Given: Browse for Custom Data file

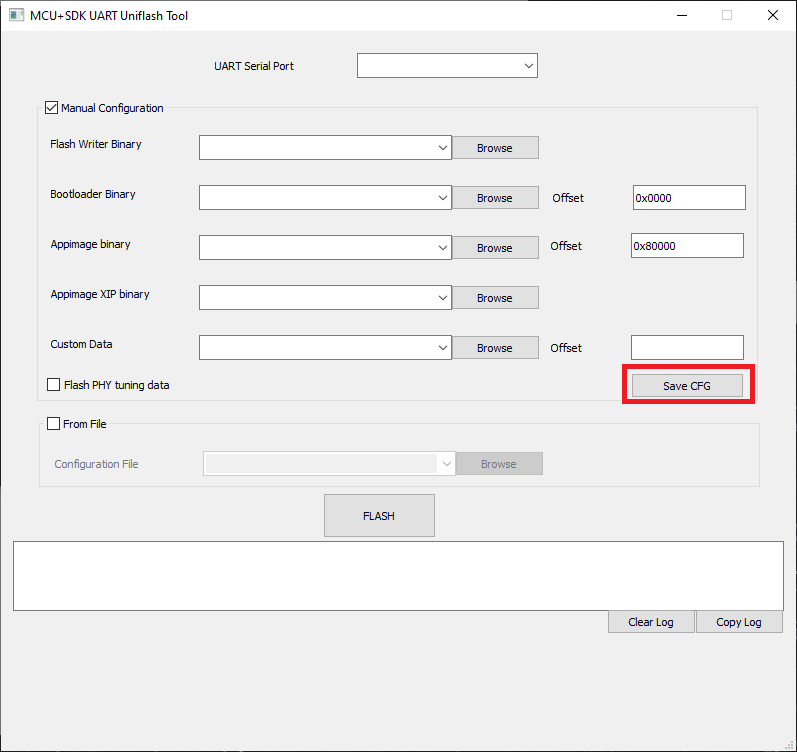Looking at the screenshot, I should click(494, 348).
